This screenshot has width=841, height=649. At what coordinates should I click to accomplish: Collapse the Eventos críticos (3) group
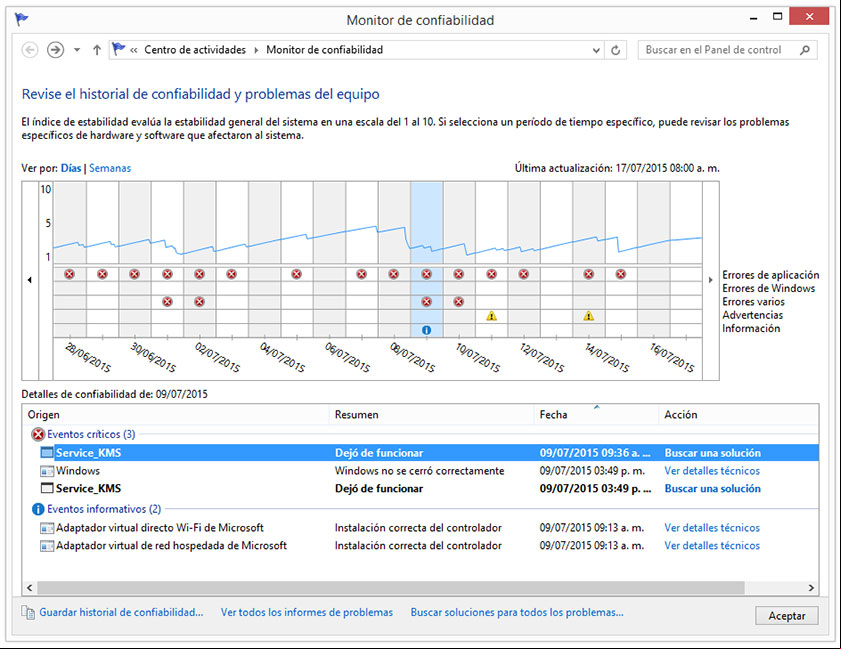[x=91, y=434]
